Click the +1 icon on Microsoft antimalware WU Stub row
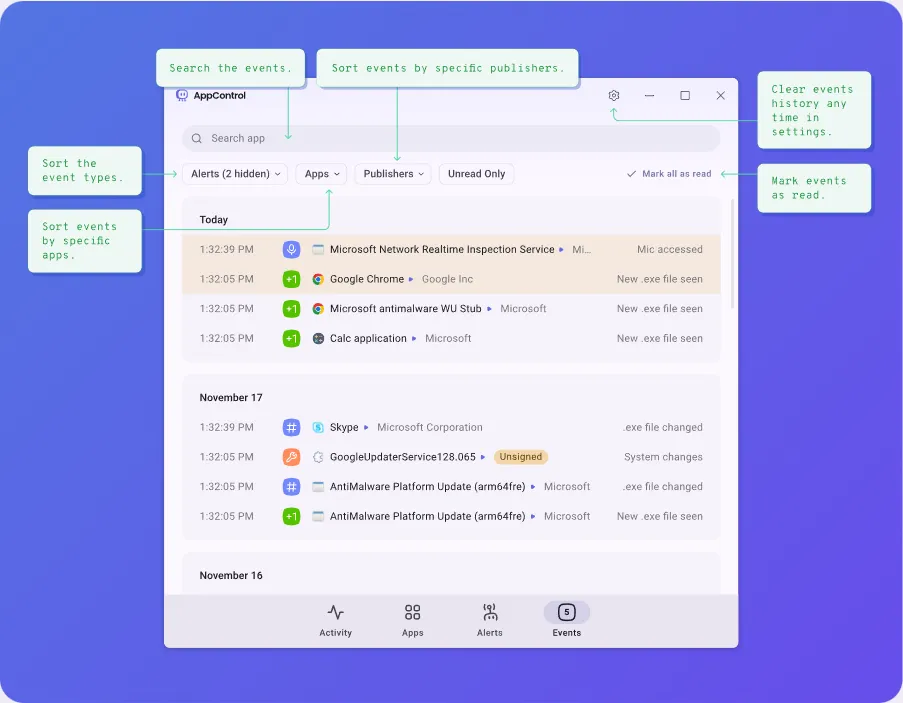Viewport: 903px width, 703px height. pyautogui.click(x=291, y=309)
